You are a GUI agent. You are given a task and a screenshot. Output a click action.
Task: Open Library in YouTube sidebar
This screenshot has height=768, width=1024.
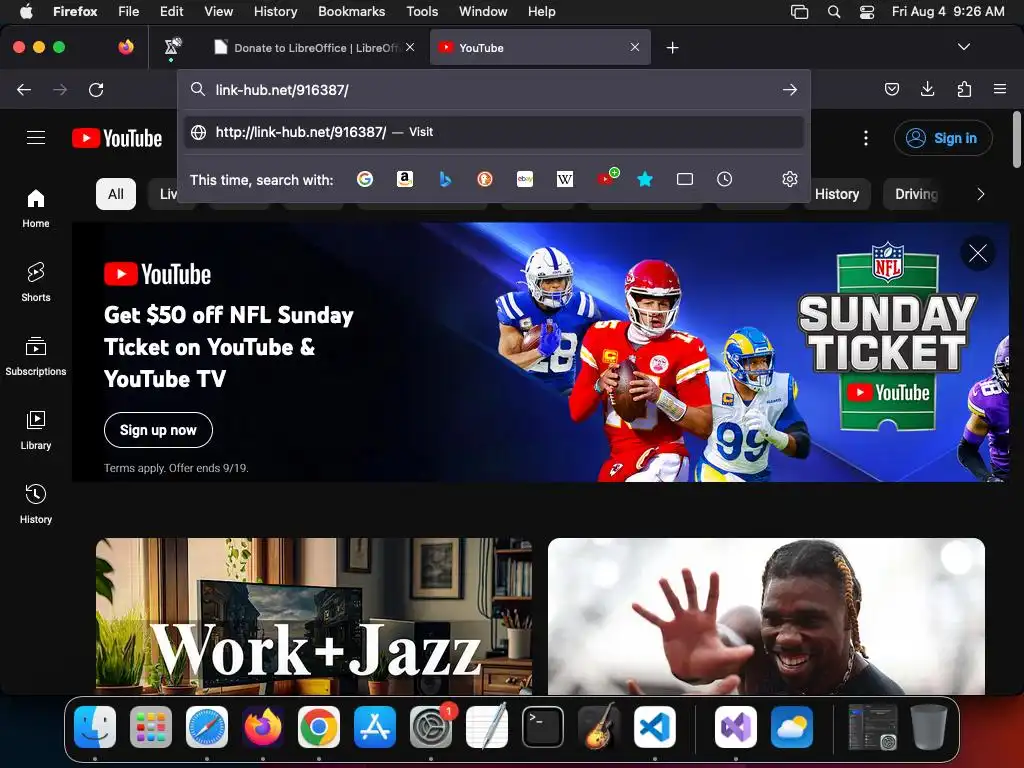click(36, 430)
